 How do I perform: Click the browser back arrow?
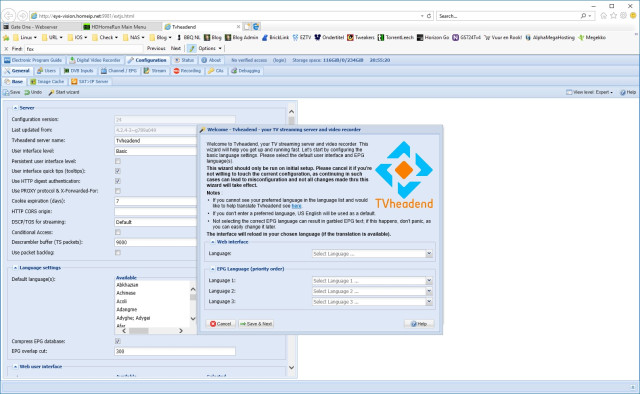tap(9, 16)
